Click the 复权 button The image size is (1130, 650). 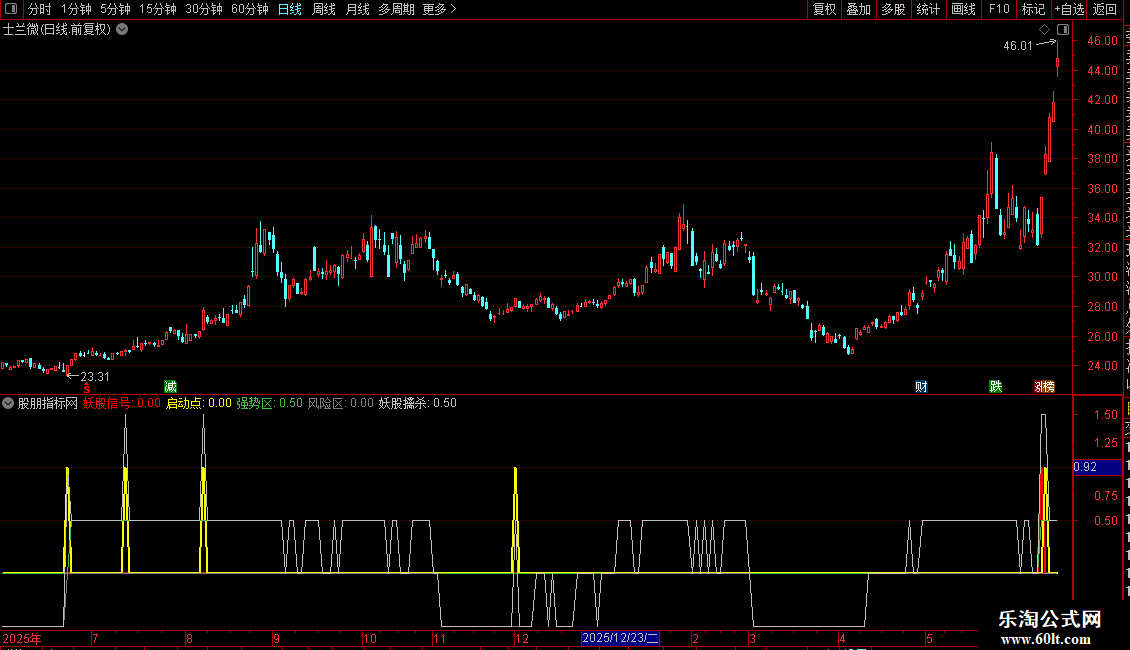click(x=824, y=9)
